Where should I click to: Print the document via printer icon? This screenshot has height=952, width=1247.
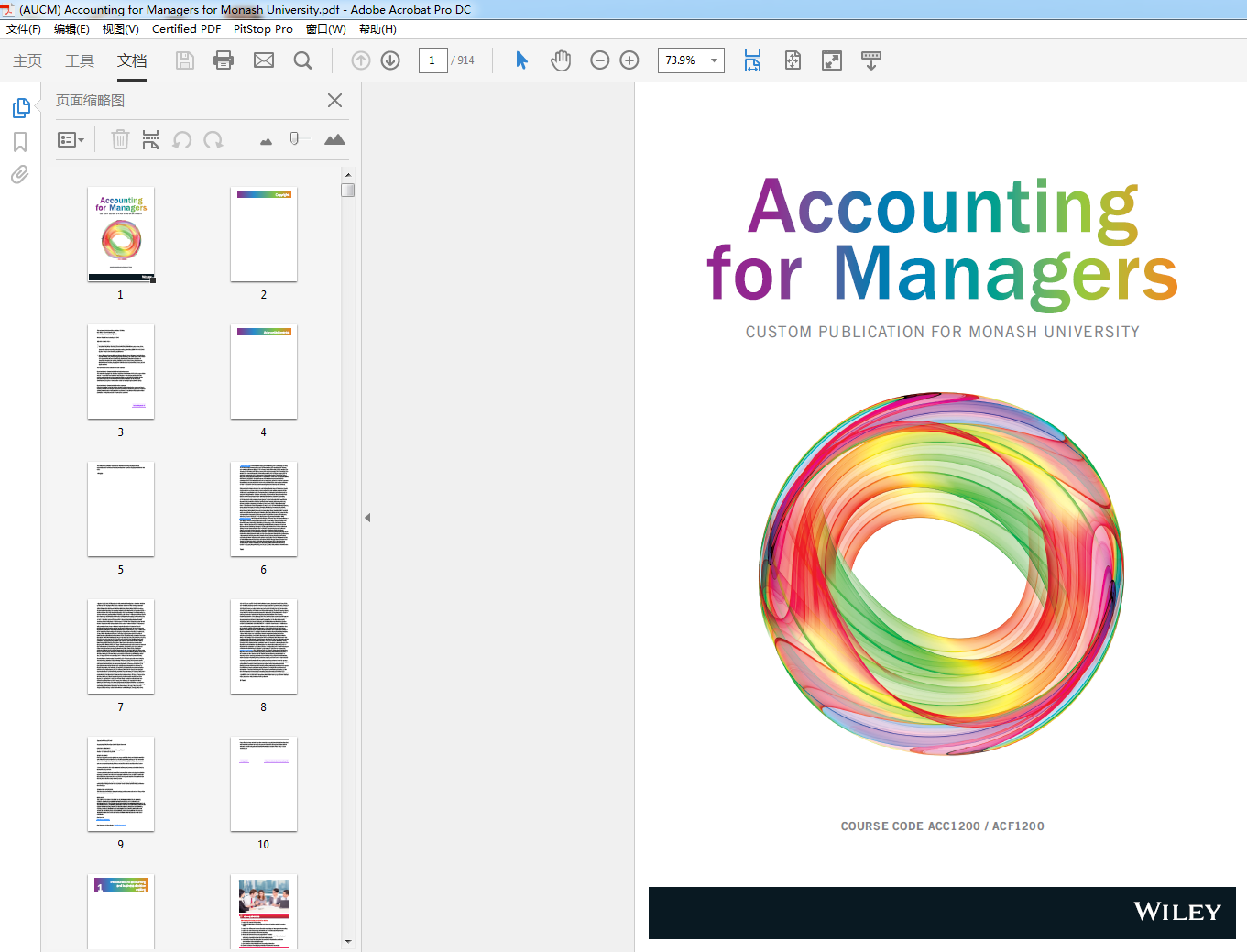224,60
